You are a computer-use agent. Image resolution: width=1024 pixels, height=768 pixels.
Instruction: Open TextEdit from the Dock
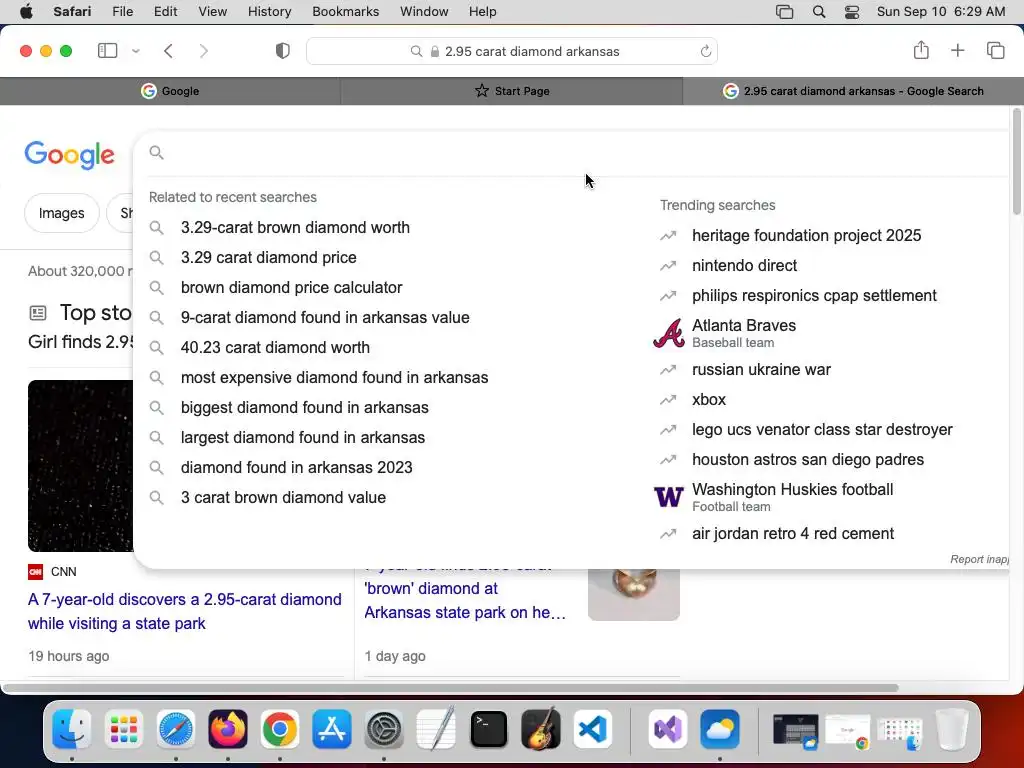(x=436, y=729)
